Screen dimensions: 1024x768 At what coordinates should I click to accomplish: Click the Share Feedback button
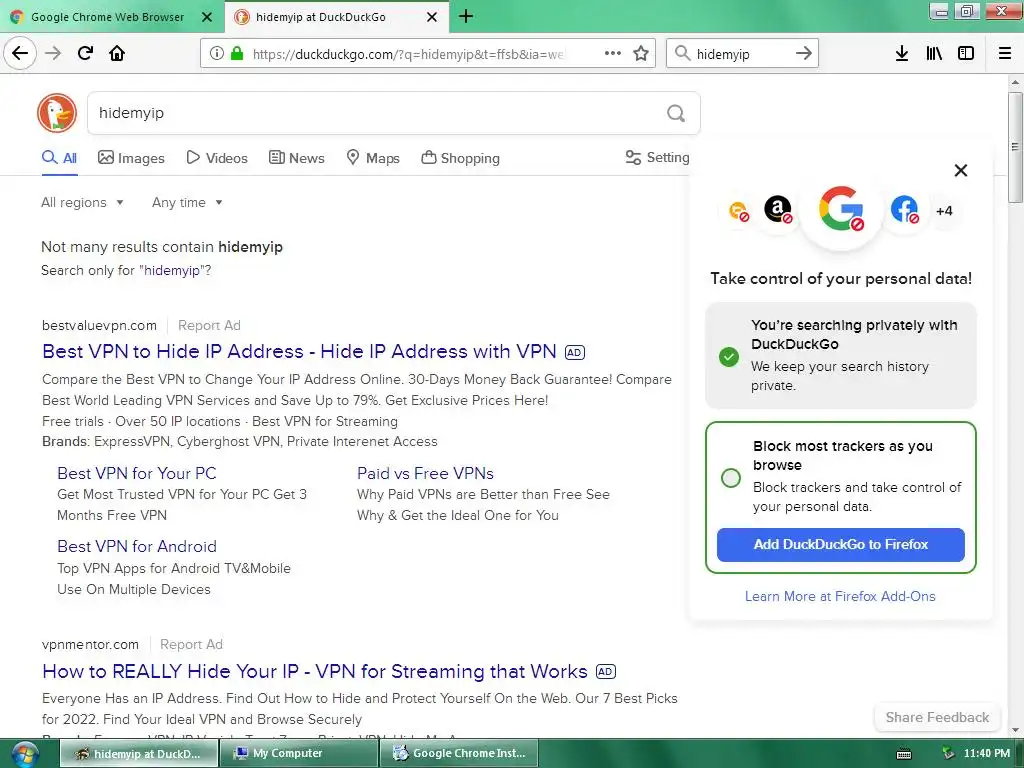click(x=937, y=717)
